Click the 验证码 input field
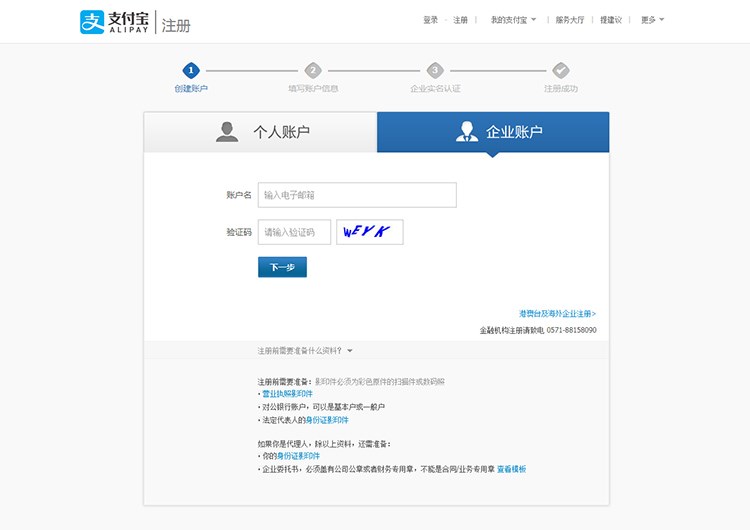 tap(294, 232)
